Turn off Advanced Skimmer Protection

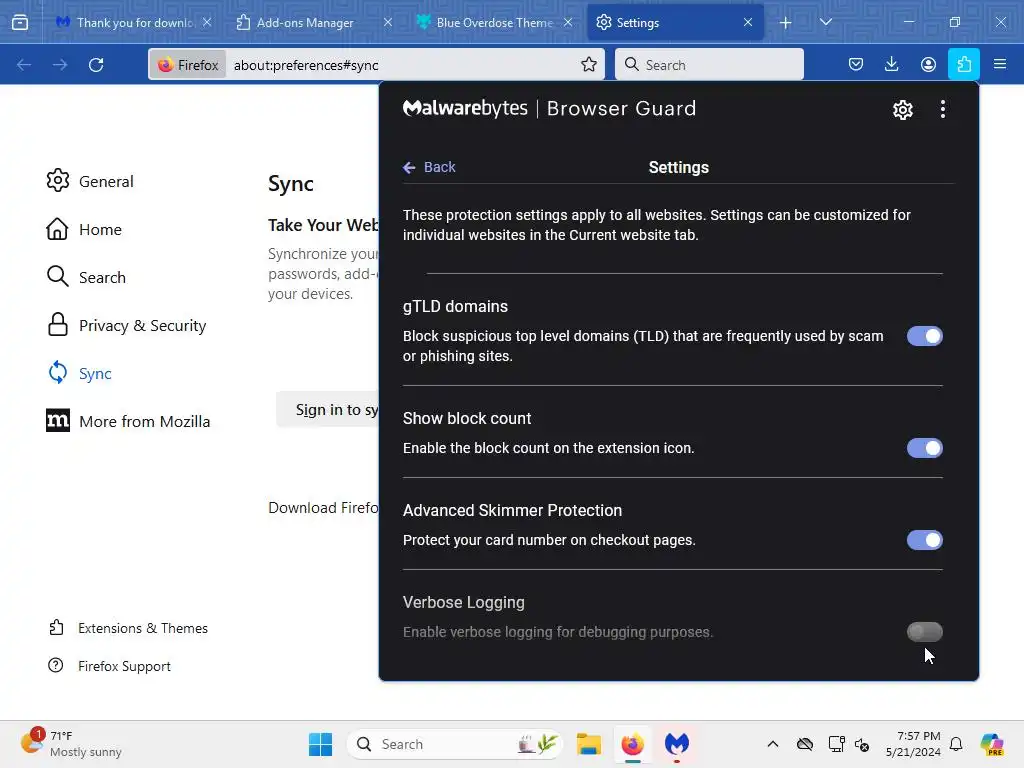925,540
